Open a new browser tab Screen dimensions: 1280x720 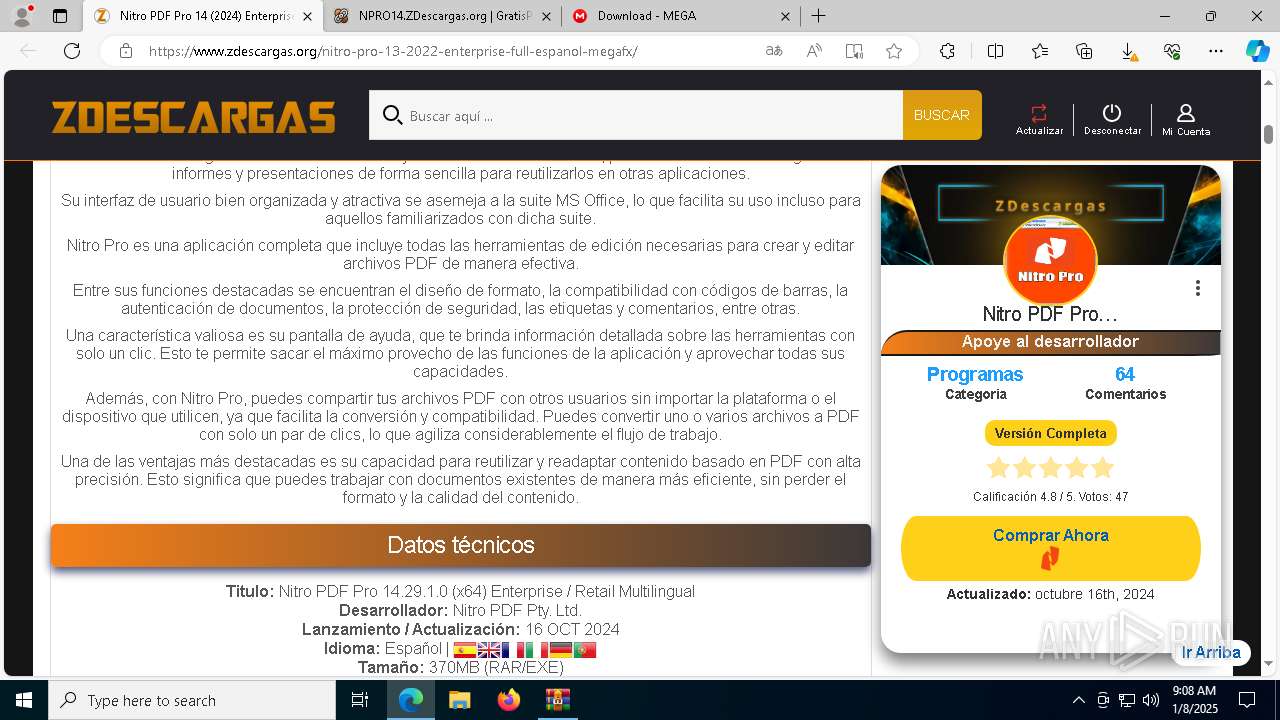tap(818, 16)
